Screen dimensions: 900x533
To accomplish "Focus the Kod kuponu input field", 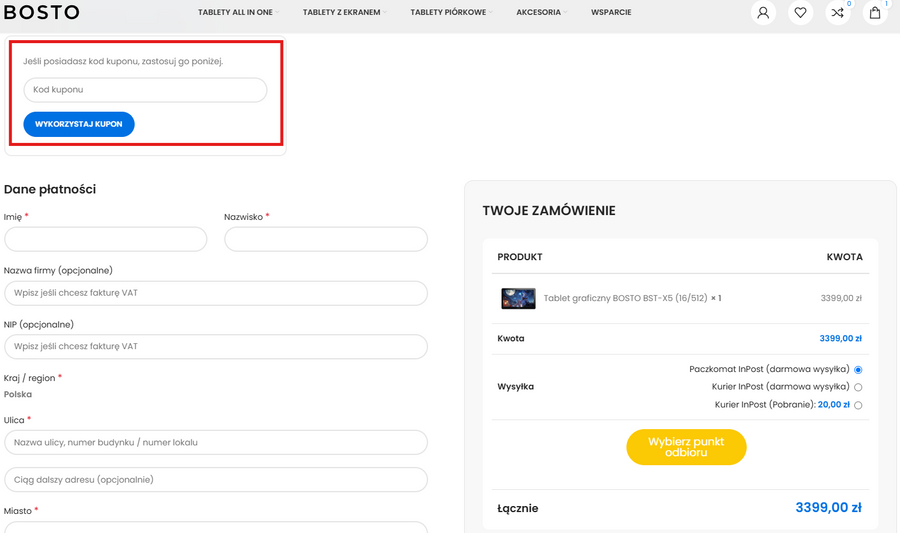I will click(x=145, y=90).
